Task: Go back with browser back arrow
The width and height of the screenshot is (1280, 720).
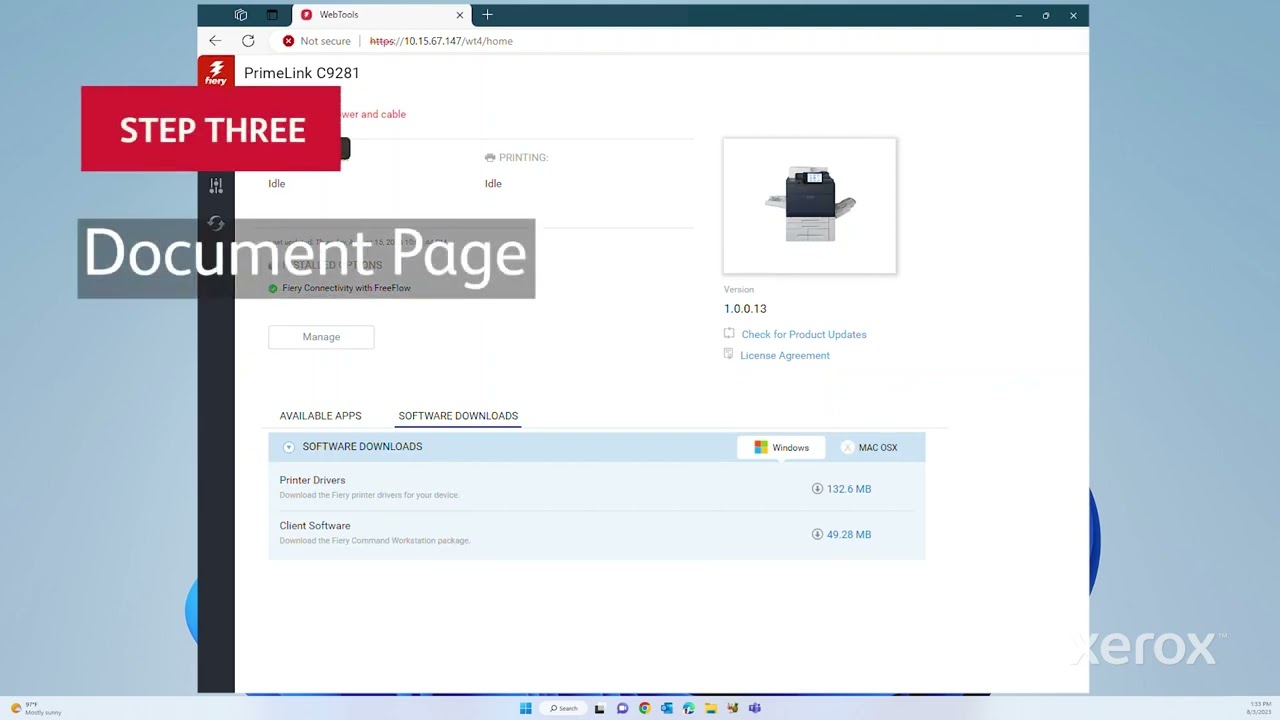Action: click(x=215, y=41)
